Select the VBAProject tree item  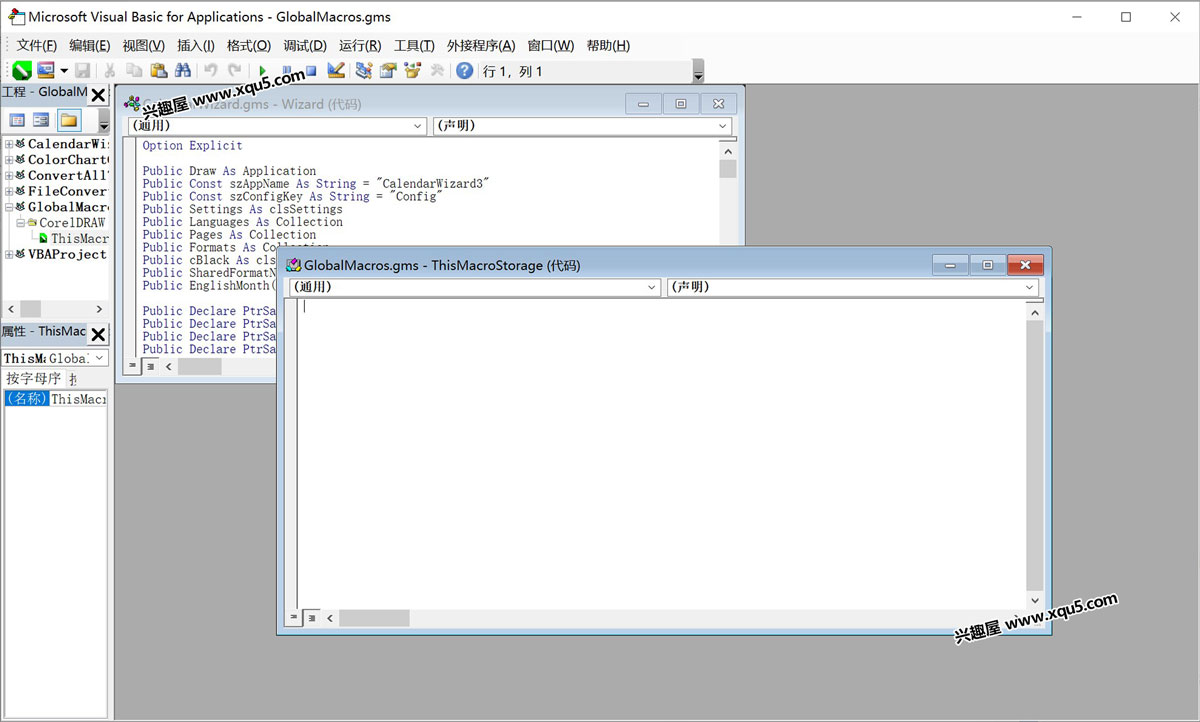67,255
